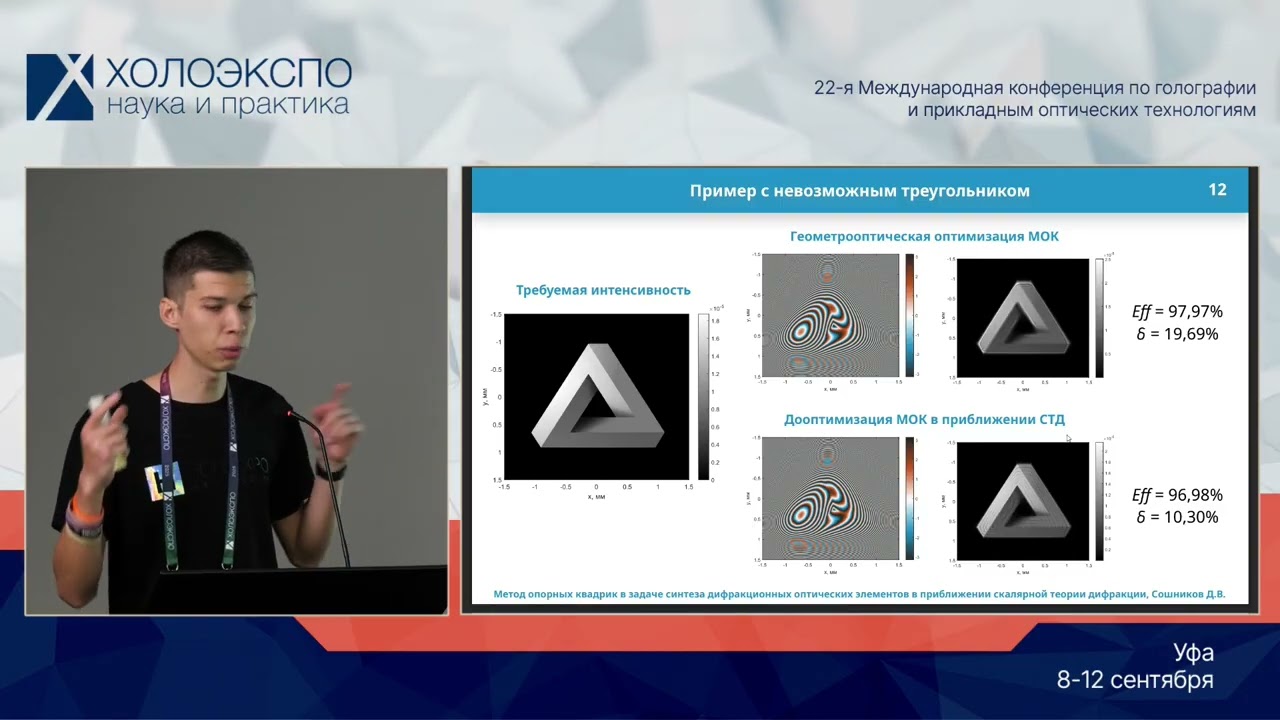Click slide title "Пример с невозможным треугольником"
The image size is (1280, 720).
coord(859,191)
